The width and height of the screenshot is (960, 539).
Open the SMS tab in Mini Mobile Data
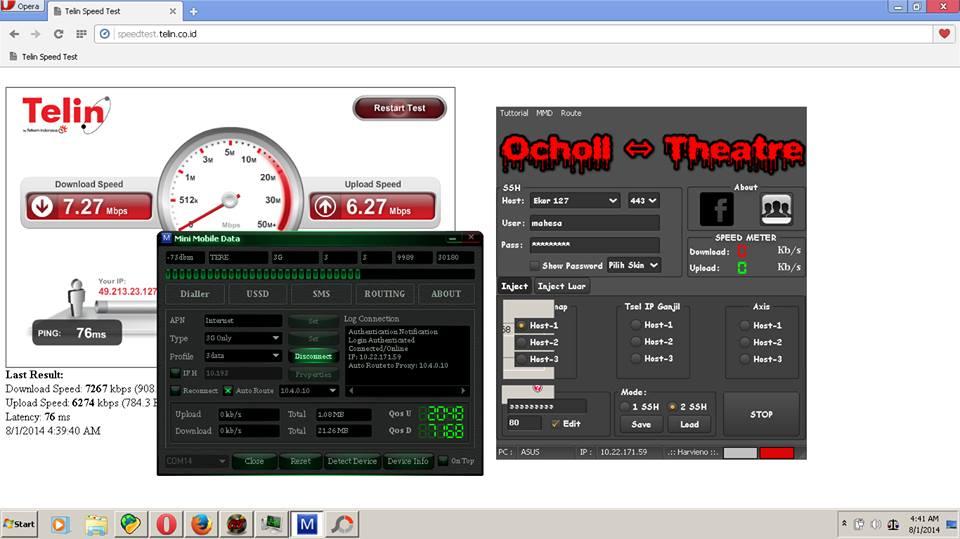tap(321, 294)
